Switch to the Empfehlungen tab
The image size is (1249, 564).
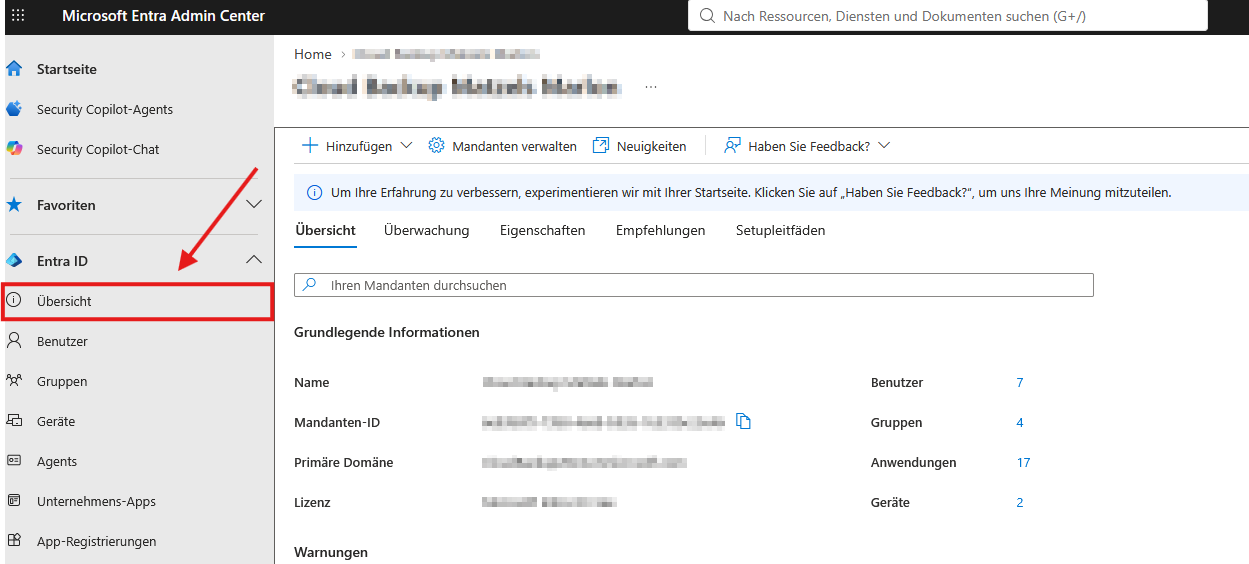point(661,230)
